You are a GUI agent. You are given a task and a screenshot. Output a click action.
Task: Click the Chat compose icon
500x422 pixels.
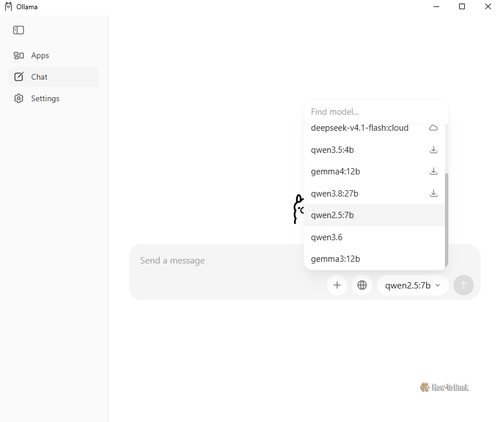[19, 77]
